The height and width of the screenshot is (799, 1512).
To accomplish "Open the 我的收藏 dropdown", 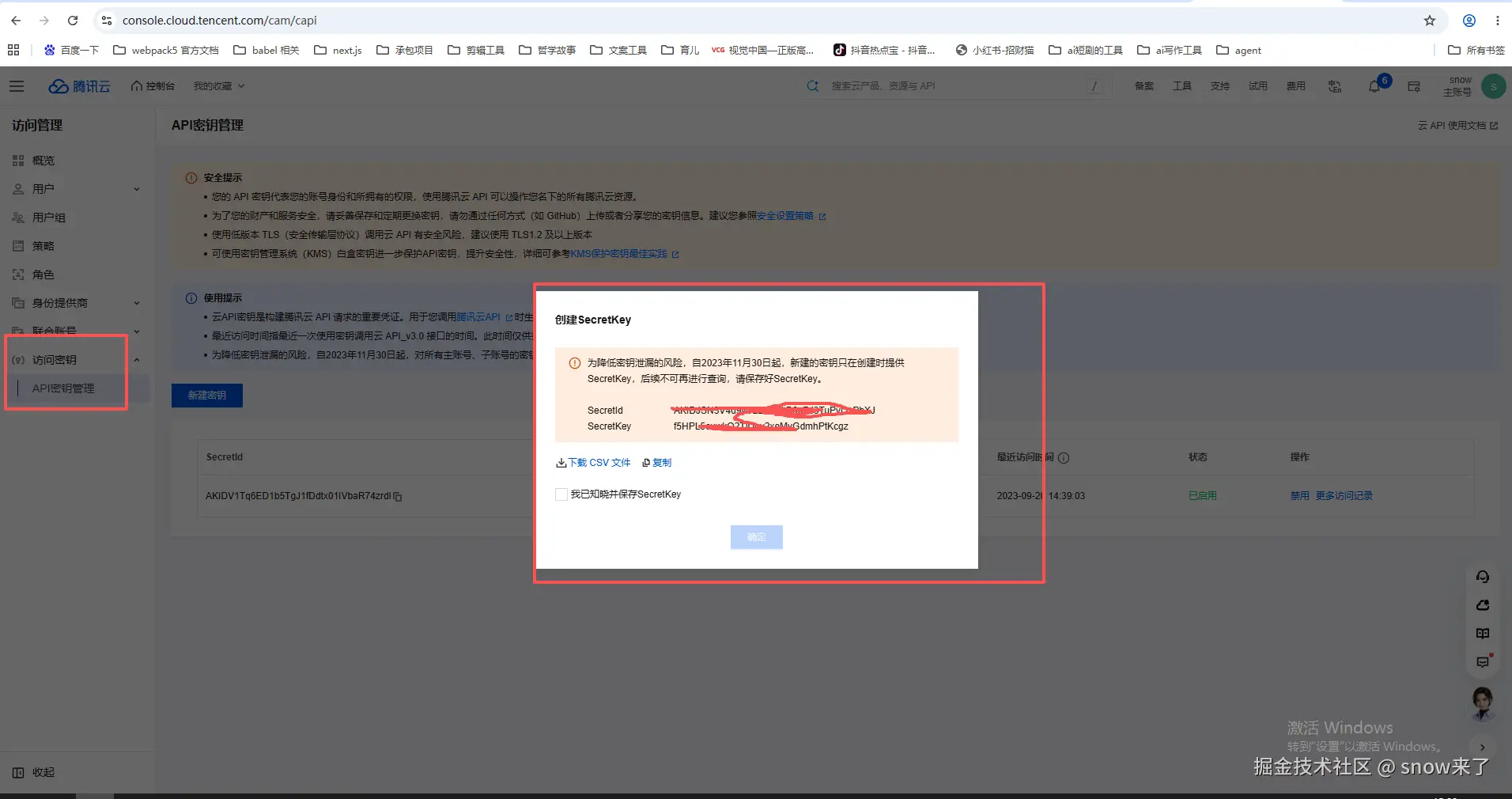I will pyautogui.click(x=219, y=86).
